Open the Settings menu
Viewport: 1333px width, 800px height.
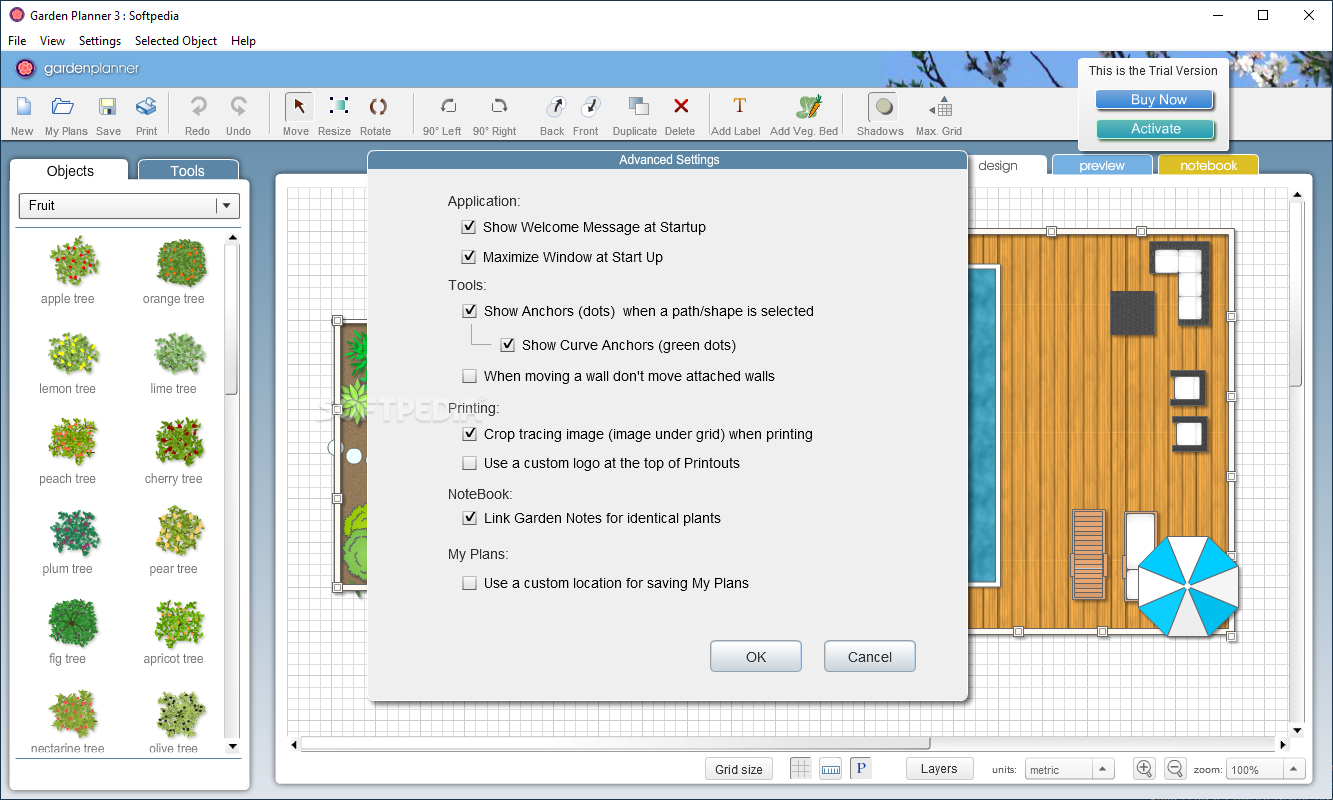coord(100,41)
